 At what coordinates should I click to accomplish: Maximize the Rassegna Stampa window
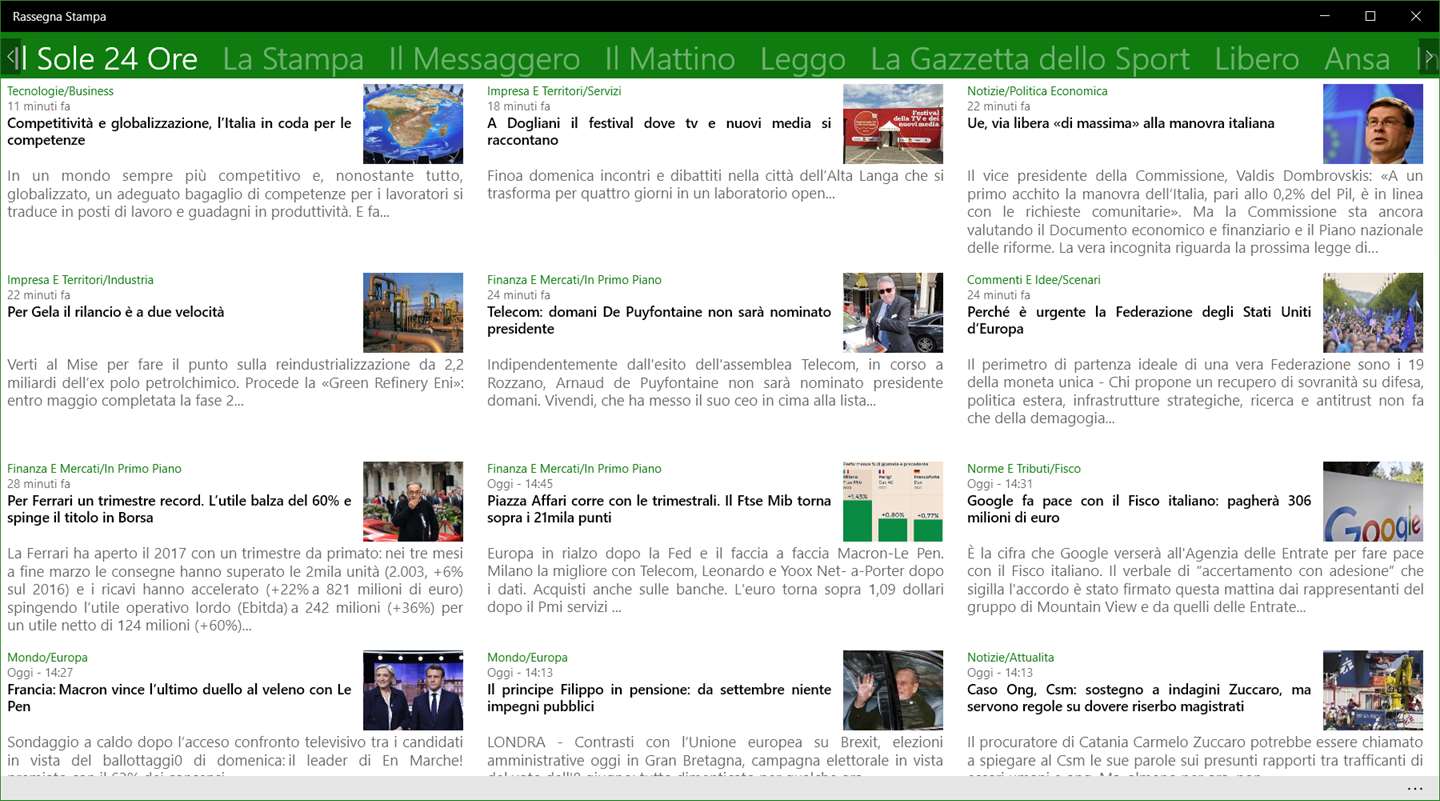click(1370, 16)
